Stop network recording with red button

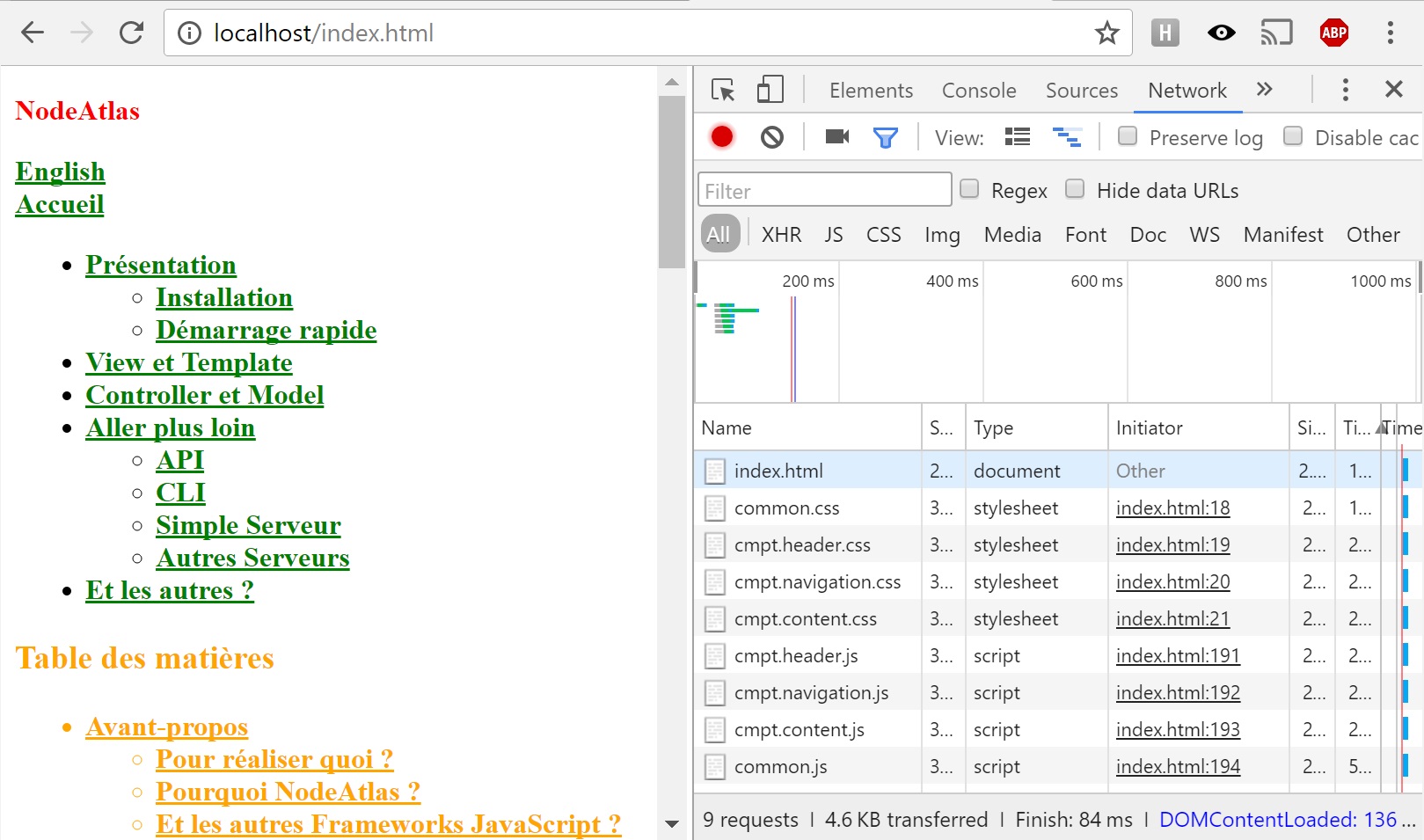pos(722,137)
